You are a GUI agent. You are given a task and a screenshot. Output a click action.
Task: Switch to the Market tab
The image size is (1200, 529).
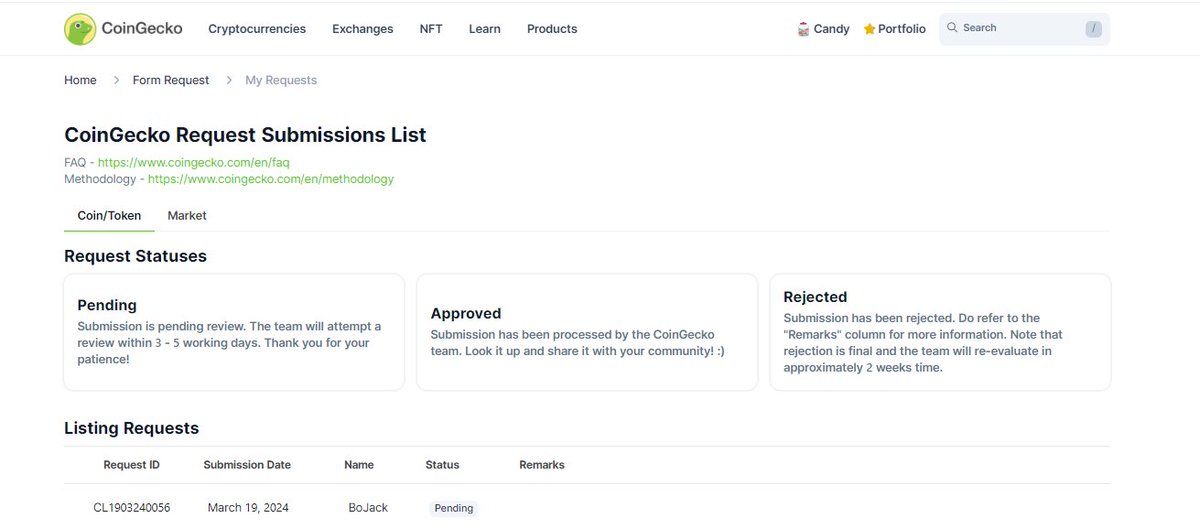(187, 215)
